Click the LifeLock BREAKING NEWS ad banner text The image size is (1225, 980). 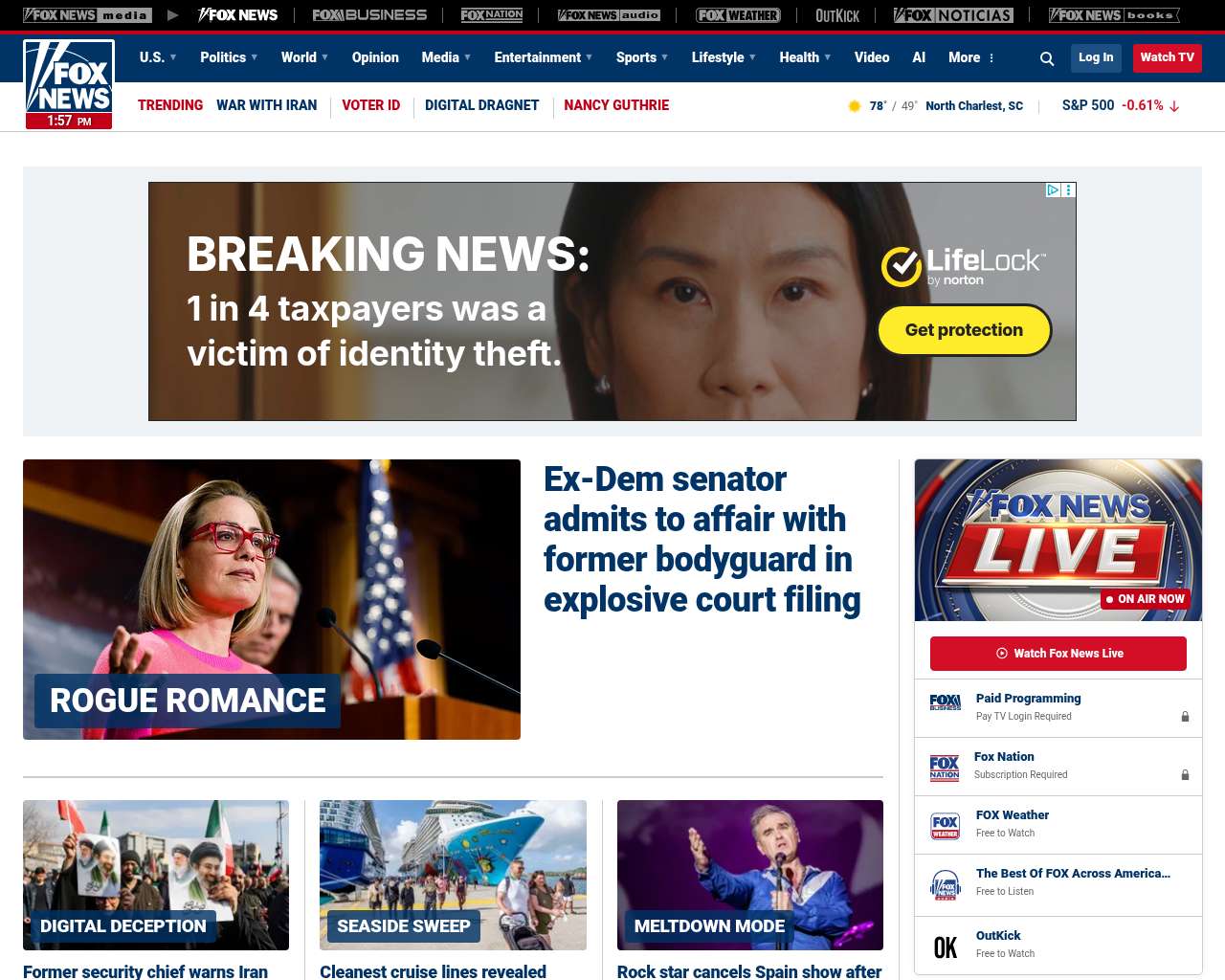click(x=389, y=301)
